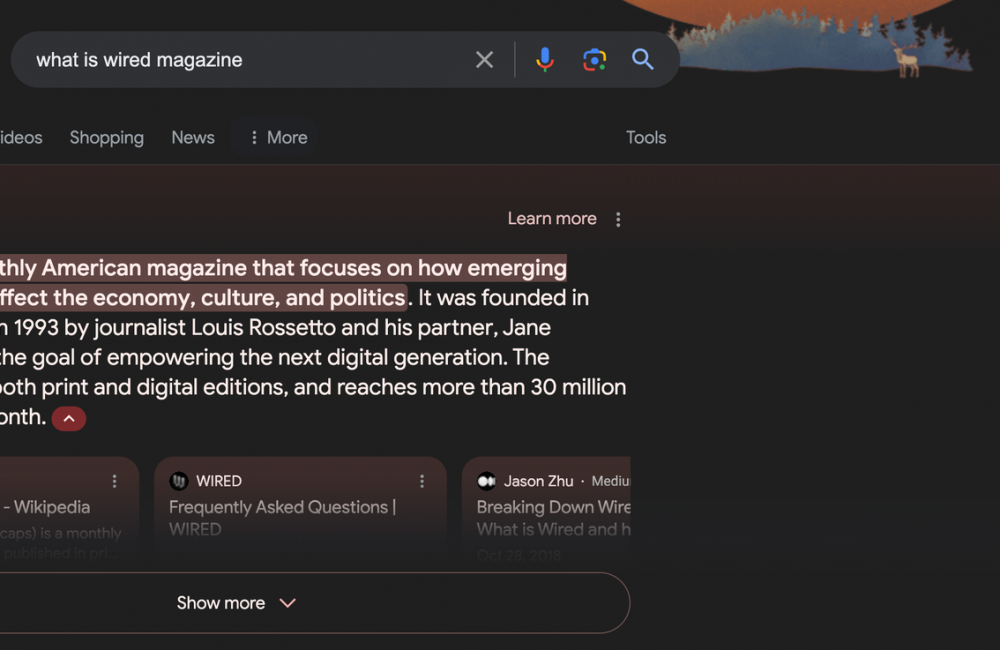Open options menu beside Learn more

[x=618, y=220]
